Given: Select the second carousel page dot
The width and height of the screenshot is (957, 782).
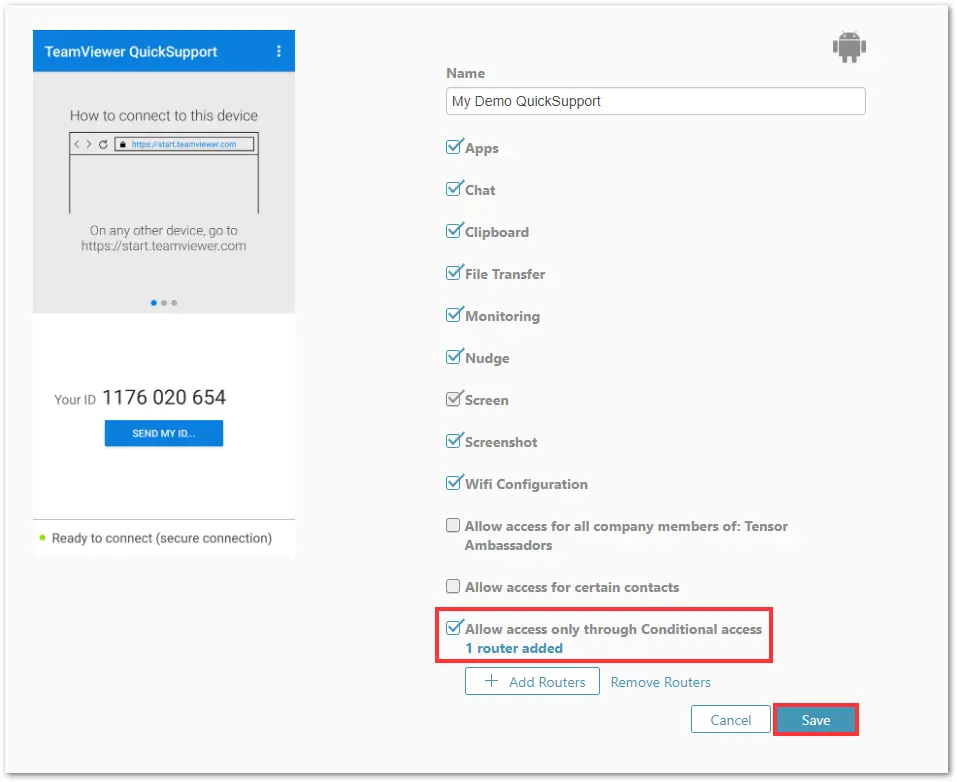Looking at the screenshot, I should click(x=164, y=303).
